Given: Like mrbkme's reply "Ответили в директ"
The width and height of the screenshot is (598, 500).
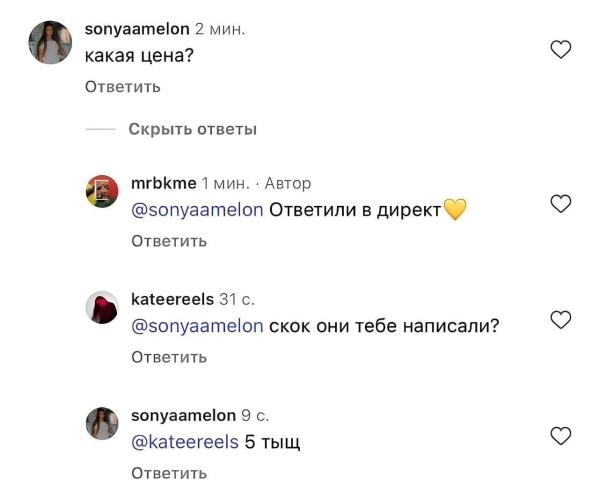Looking at the screenshot, I should [x=561, y=204].
